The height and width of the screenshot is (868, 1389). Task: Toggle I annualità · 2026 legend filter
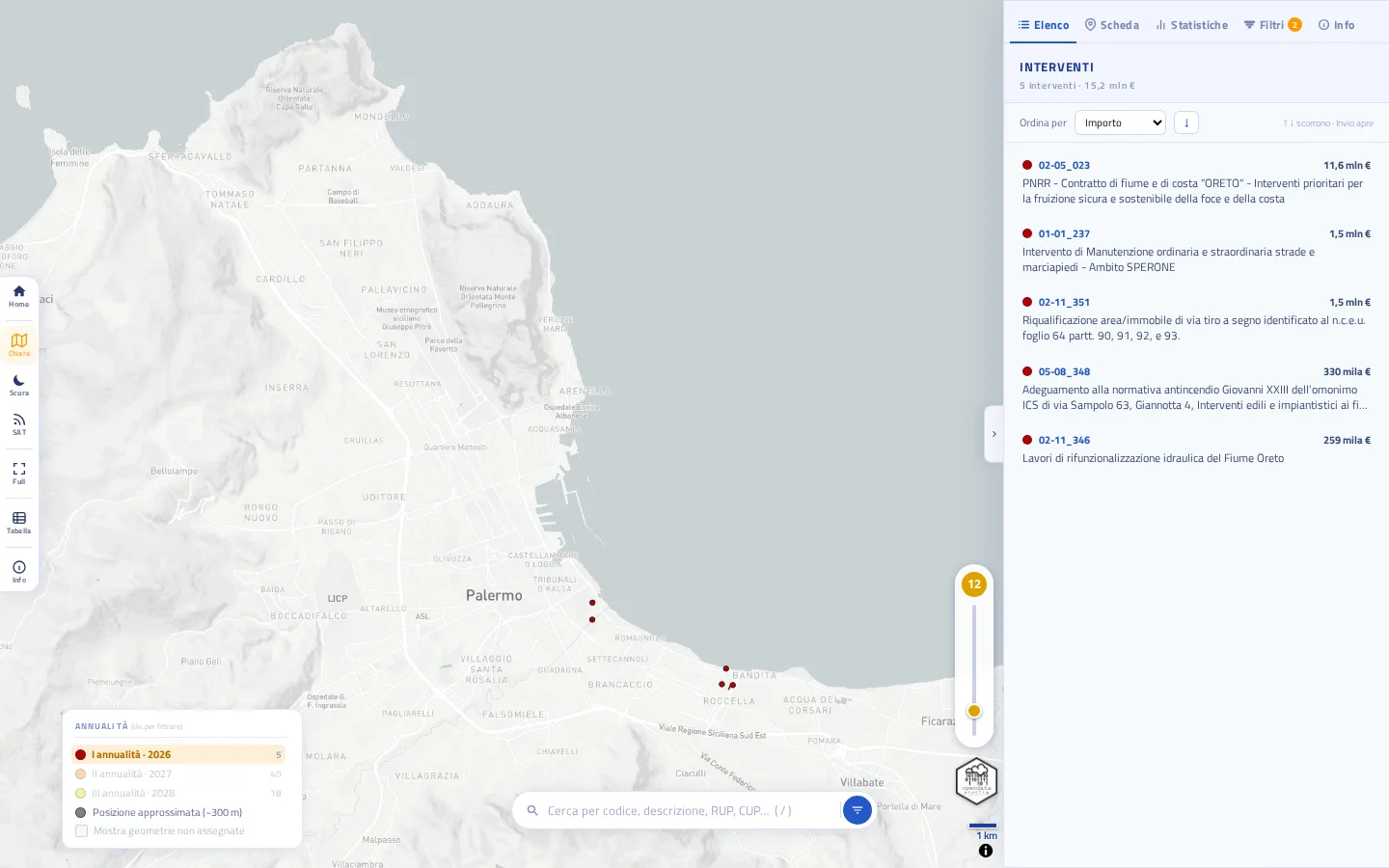pos(179,755)
